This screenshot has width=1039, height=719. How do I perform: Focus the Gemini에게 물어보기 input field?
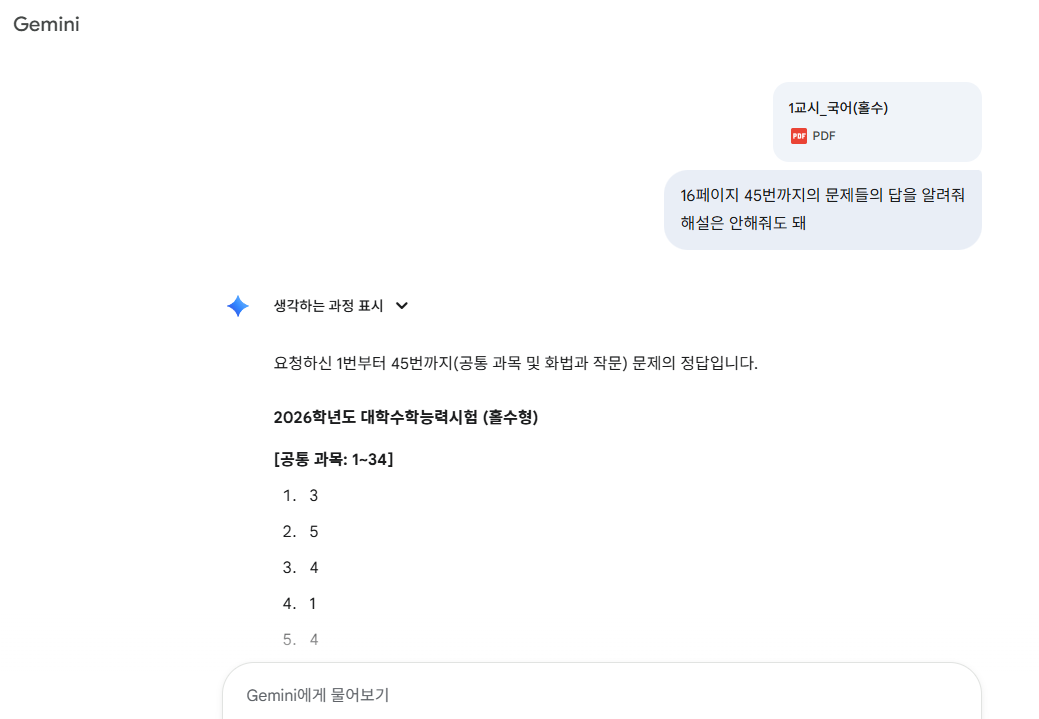click(x=600, y=694)
